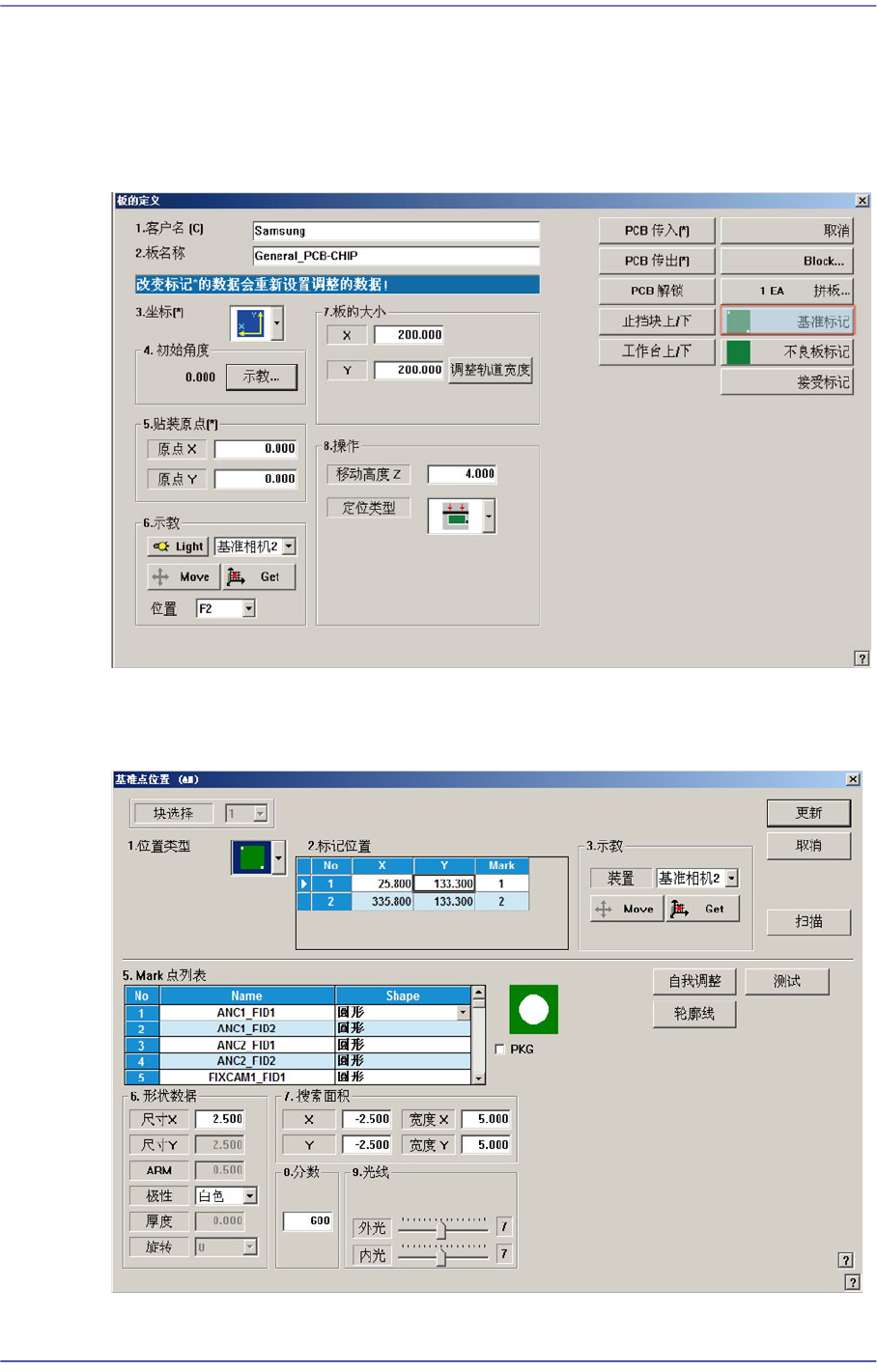This screenshot has width=877, height=1372.
Task: Click the 335.800 X cell in row 2
Action: click(x=382, y=902)
